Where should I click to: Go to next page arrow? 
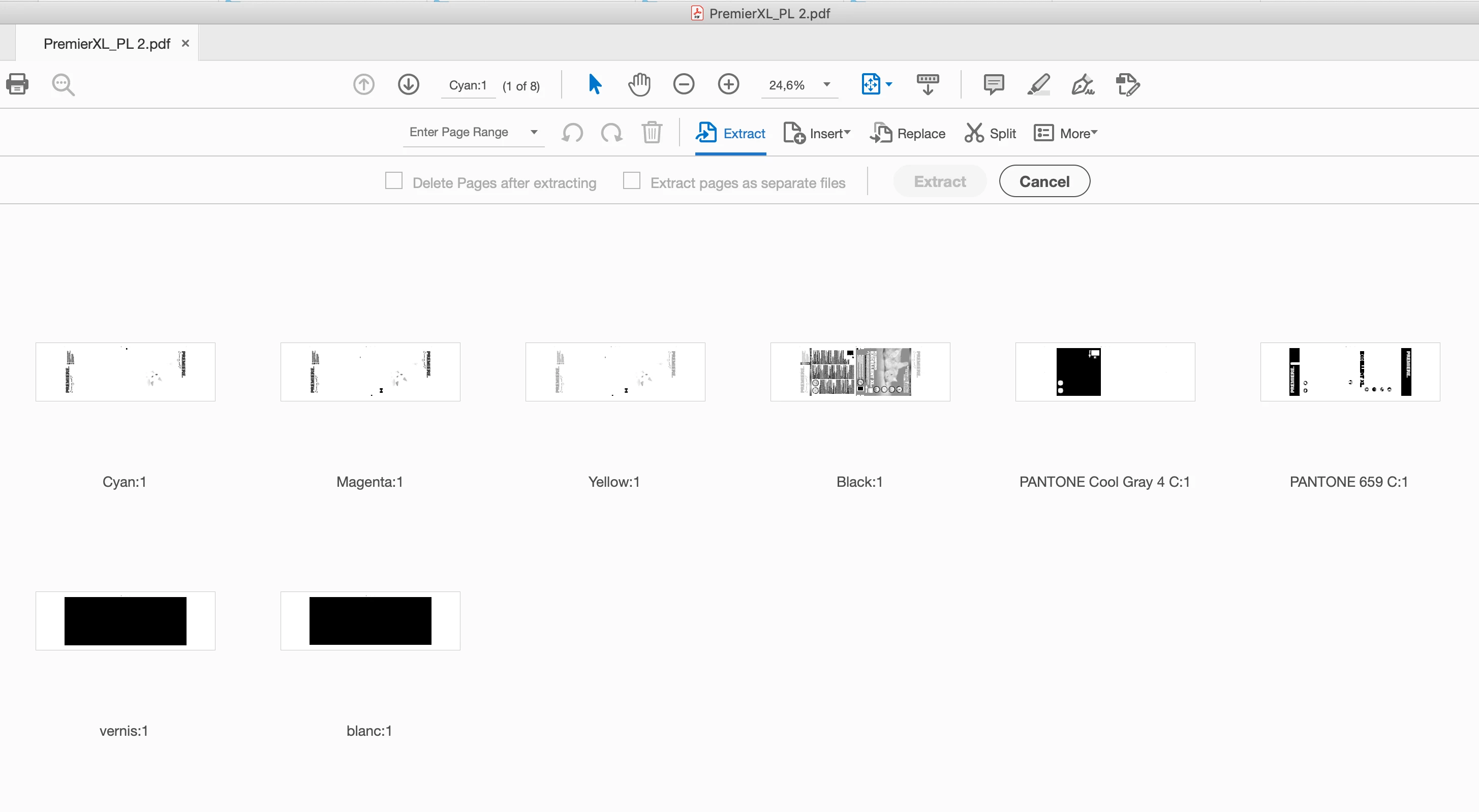click(x=408, y=84)
